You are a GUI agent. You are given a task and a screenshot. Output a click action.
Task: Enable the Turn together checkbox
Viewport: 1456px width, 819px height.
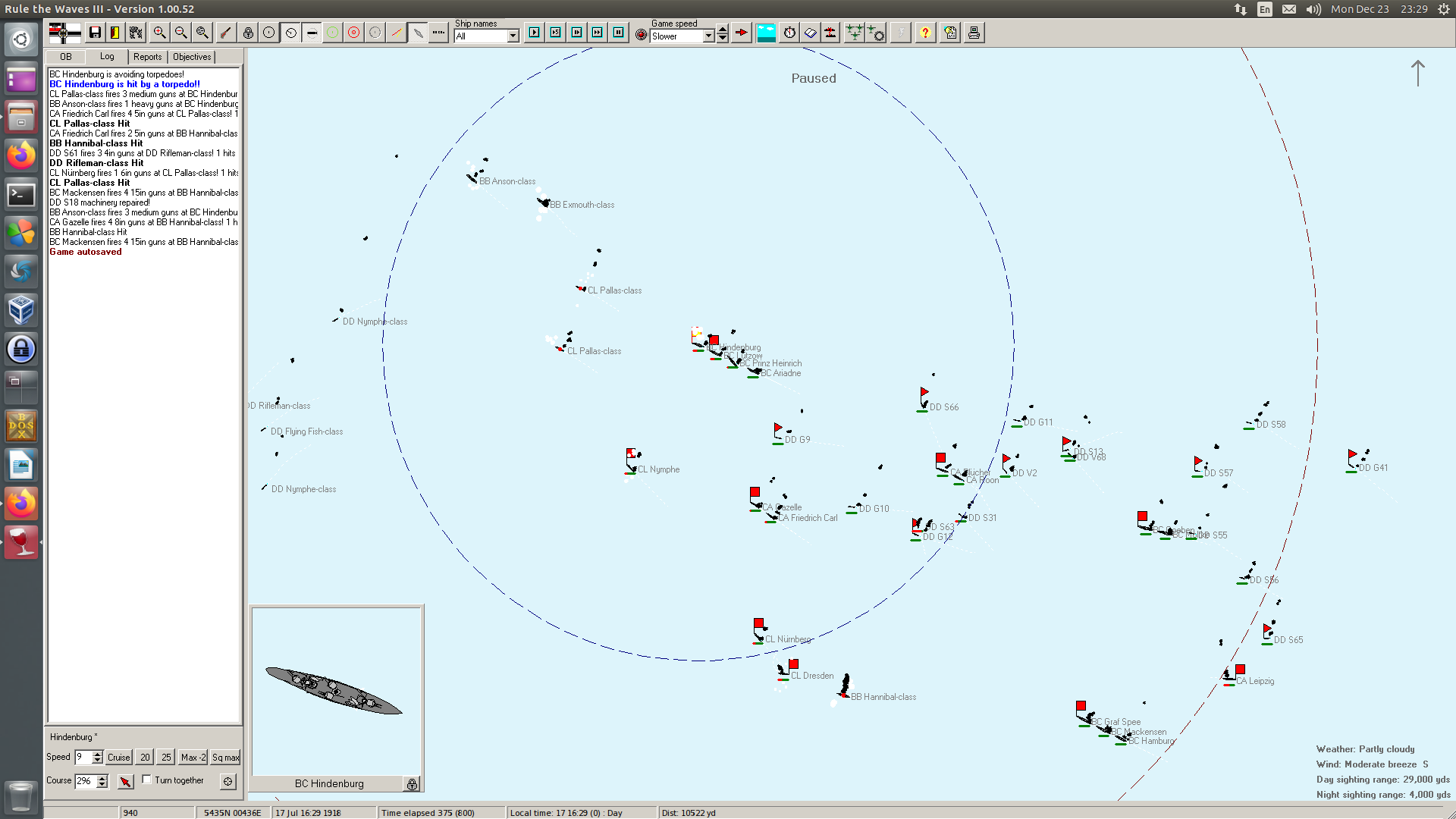point(147,780)
